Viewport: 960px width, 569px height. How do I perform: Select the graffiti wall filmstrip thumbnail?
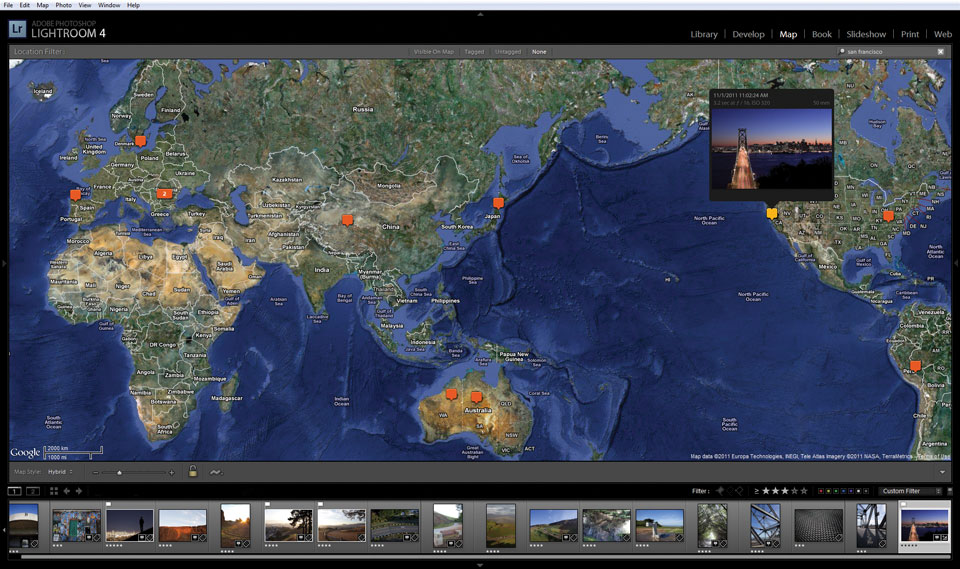click(77, 526)
